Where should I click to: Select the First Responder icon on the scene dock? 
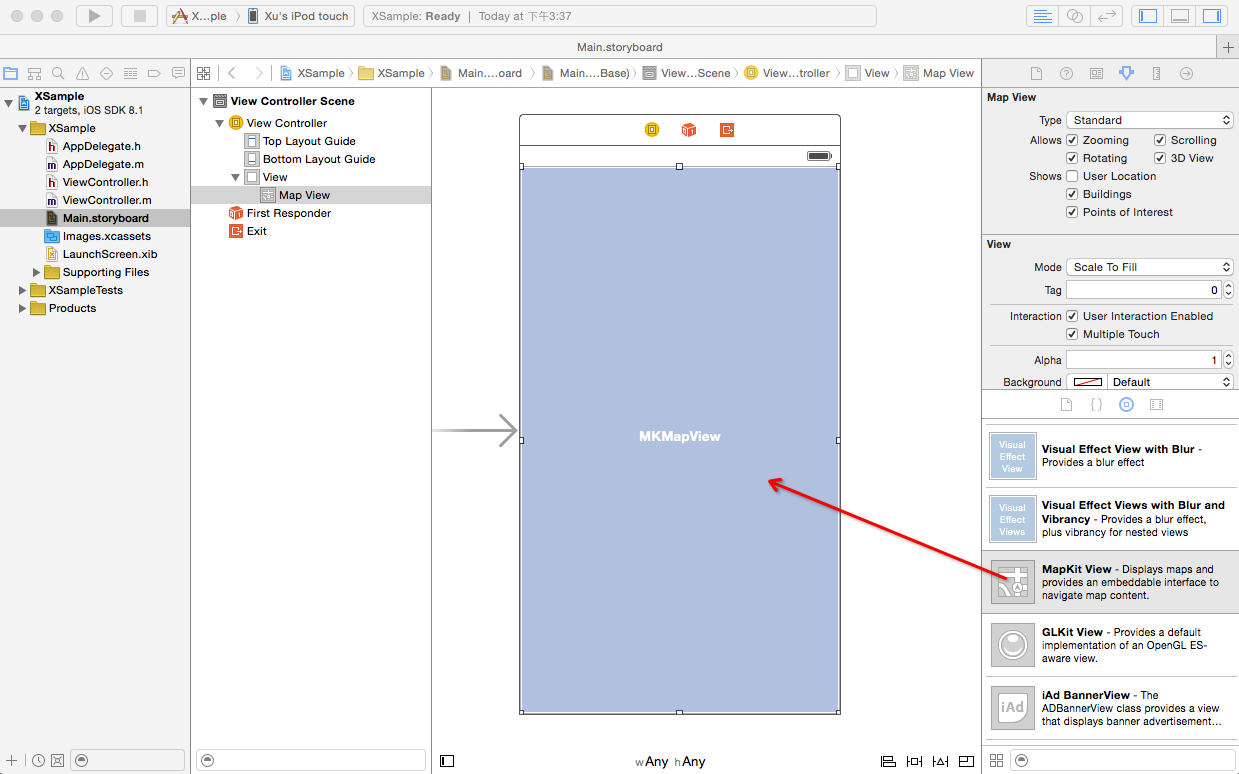689,130
